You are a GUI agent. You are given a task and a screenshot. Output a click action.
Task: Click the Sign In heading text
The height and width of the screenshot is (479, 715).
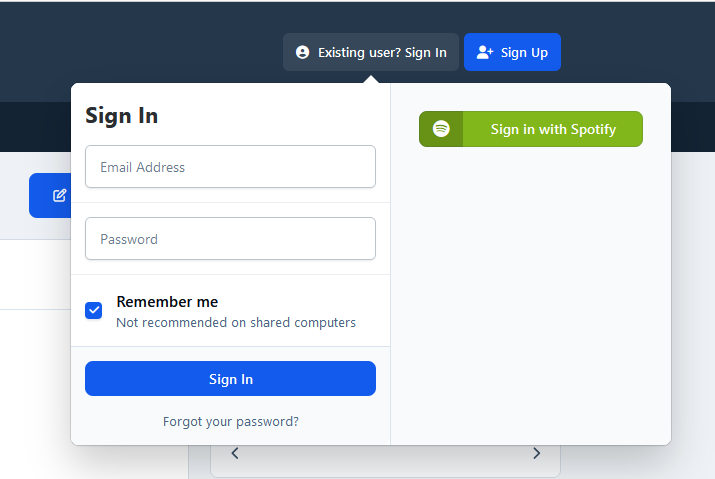(122, 115)
